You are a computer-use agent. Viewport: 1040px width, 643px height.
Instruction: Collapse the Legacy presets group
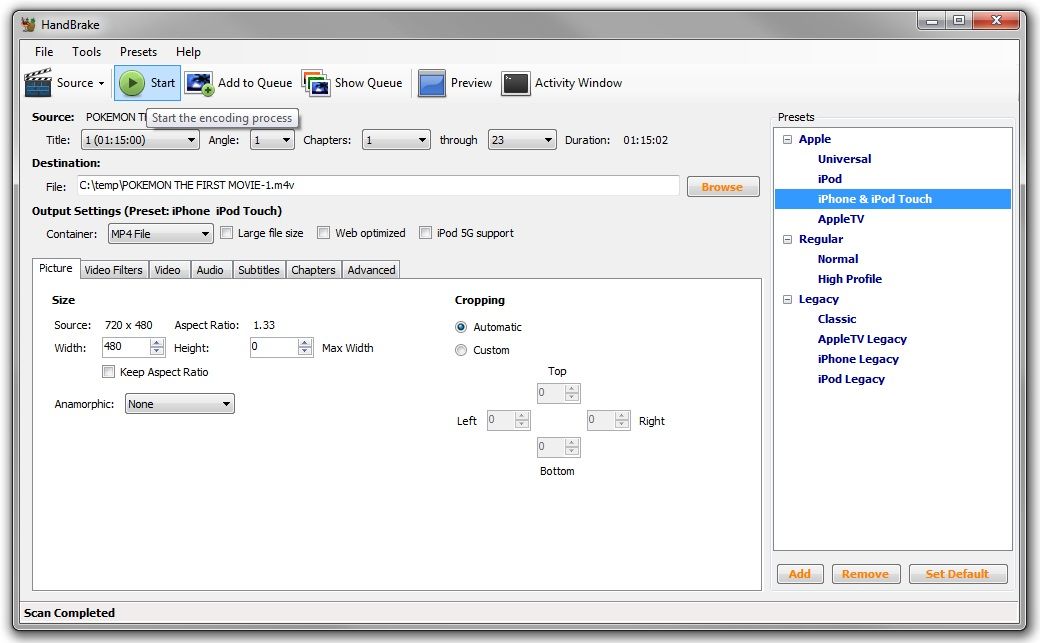[787, 298]
